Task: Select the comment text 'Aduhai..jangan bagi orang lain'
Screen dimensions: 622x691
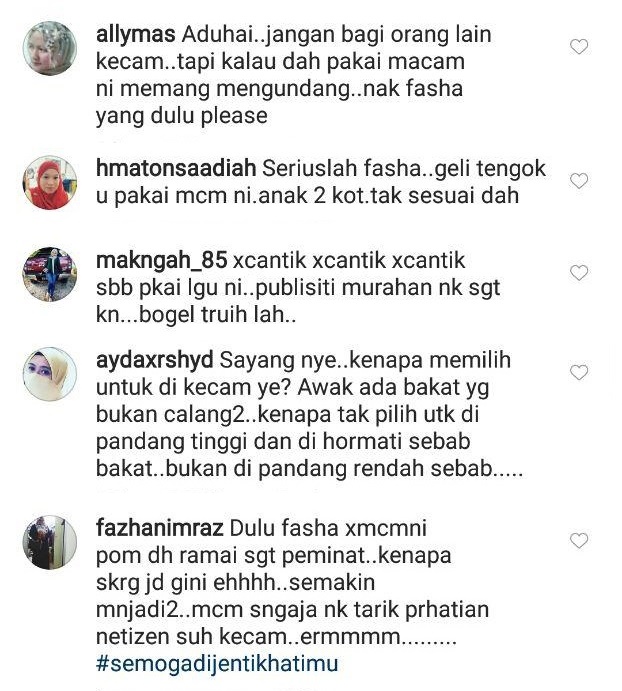Action: tap(336, 35)
